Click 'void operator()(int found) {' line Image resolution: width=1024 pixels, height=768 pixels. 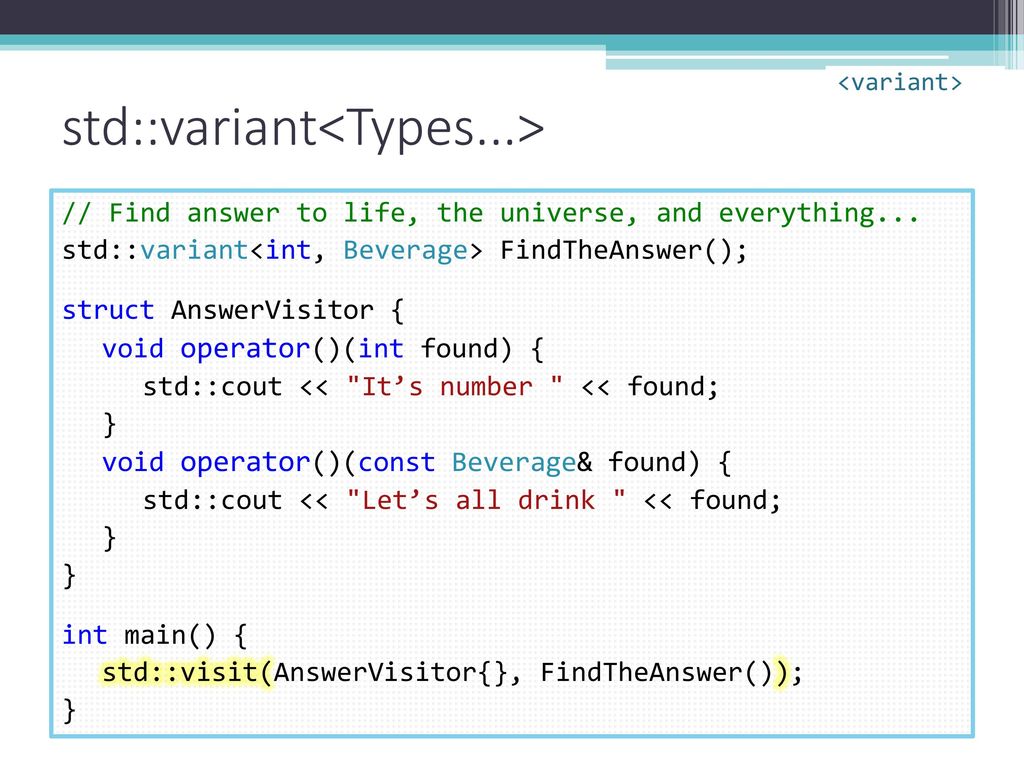323,349
